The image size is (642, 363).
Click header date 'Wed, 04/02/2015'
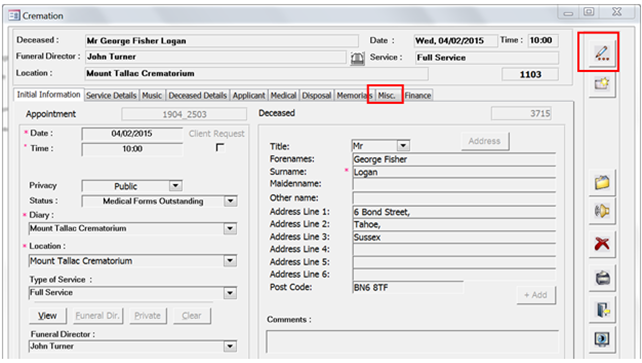click(456, 41)
